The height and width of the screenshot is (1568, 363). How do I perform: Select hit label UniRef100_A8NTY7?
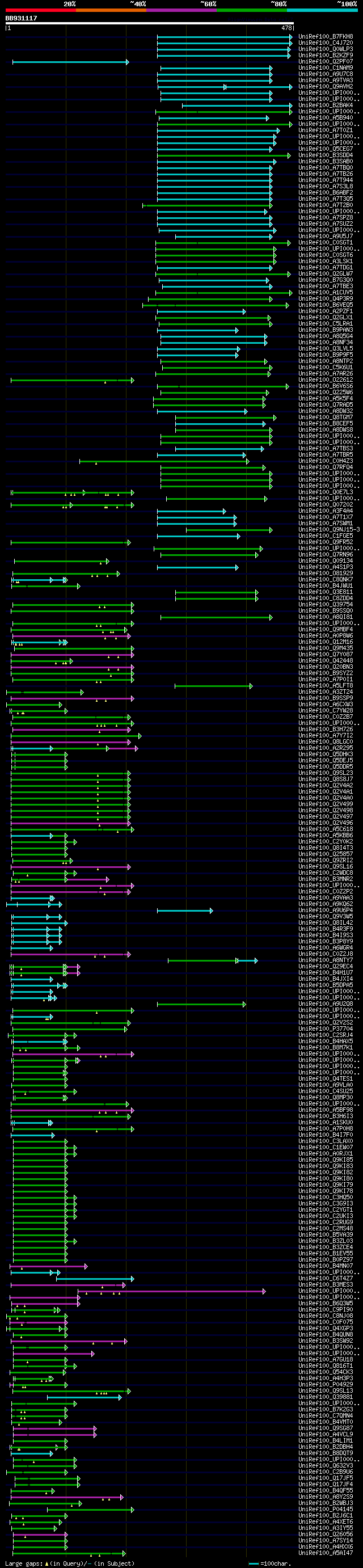click(x=325, y=960)
